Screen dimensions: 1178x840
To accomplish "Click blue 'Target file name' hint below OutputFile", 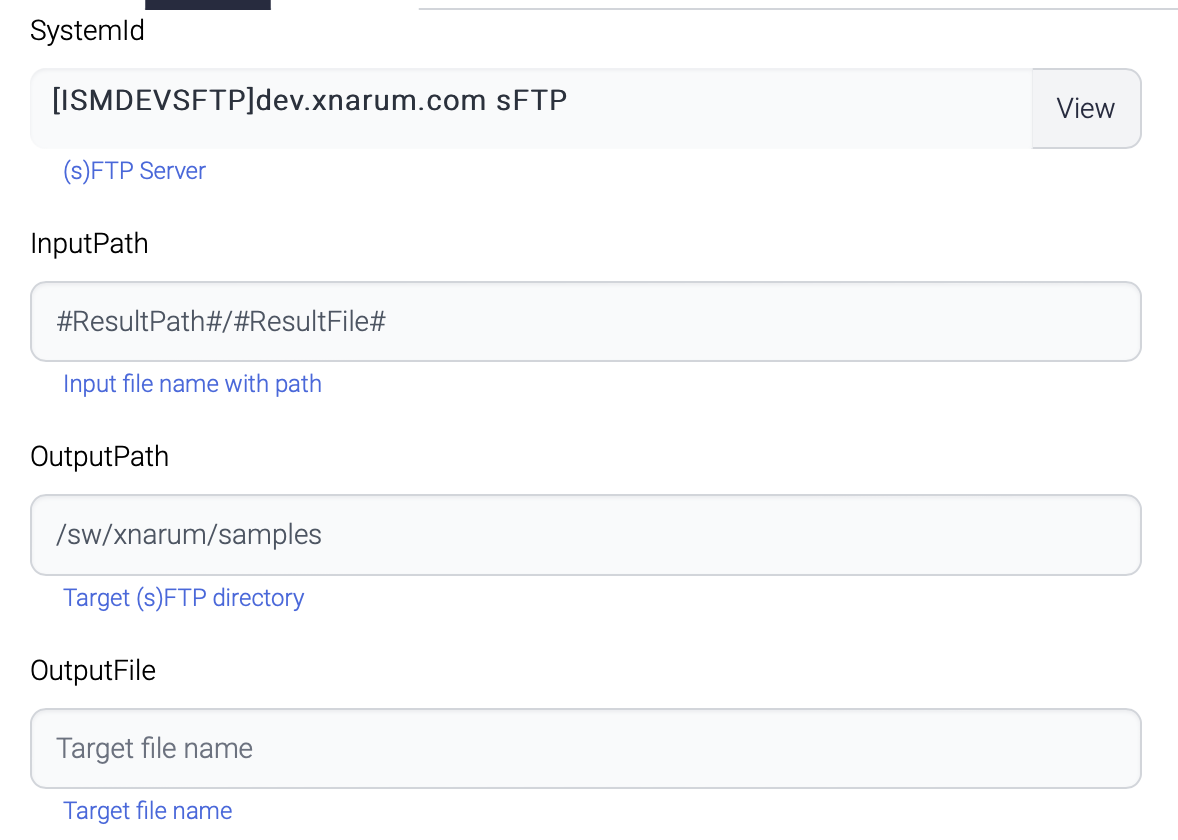I will coord(147,811).
